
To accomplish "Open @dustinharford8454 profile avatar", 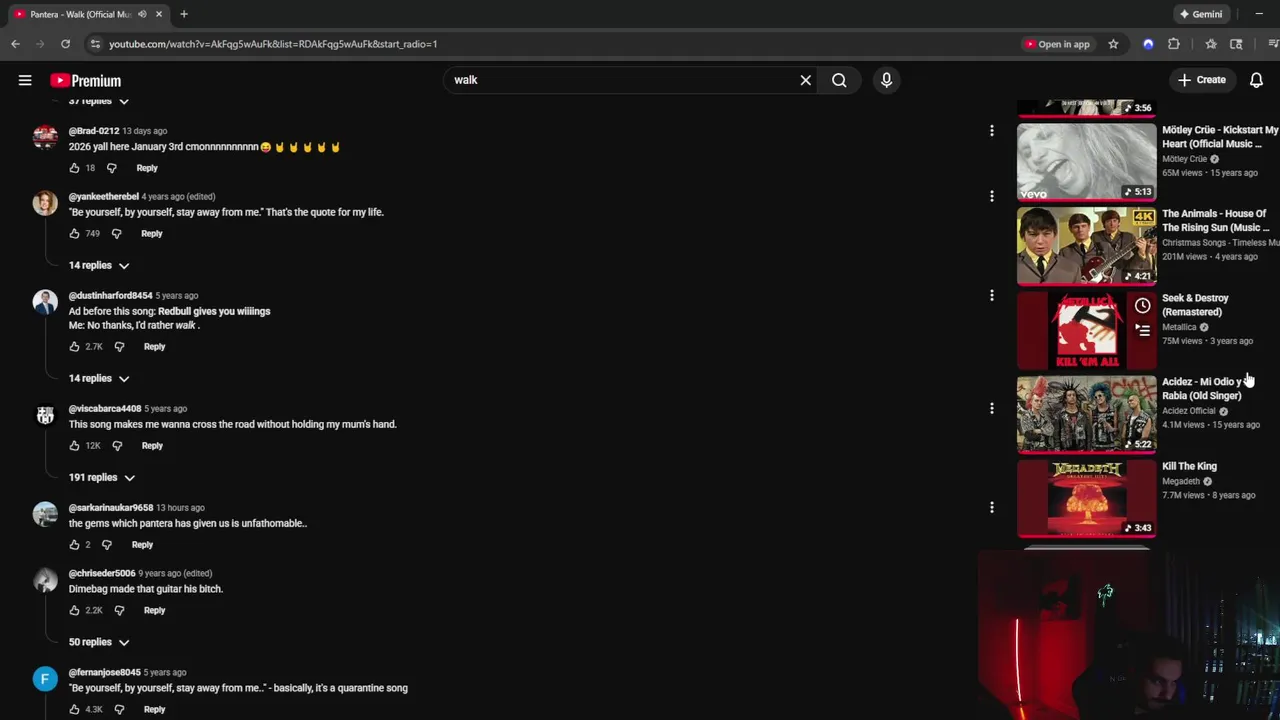I will [x=45, y=302].
